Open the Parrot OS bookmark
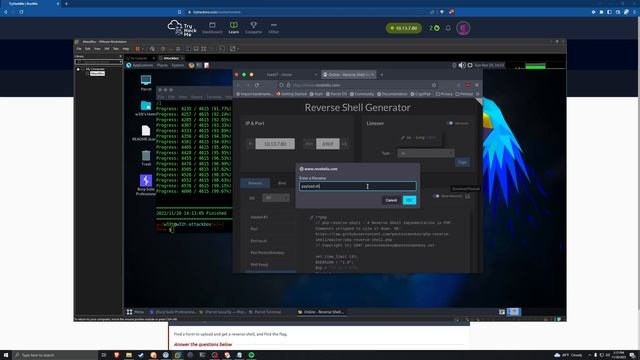 point(336,94)
